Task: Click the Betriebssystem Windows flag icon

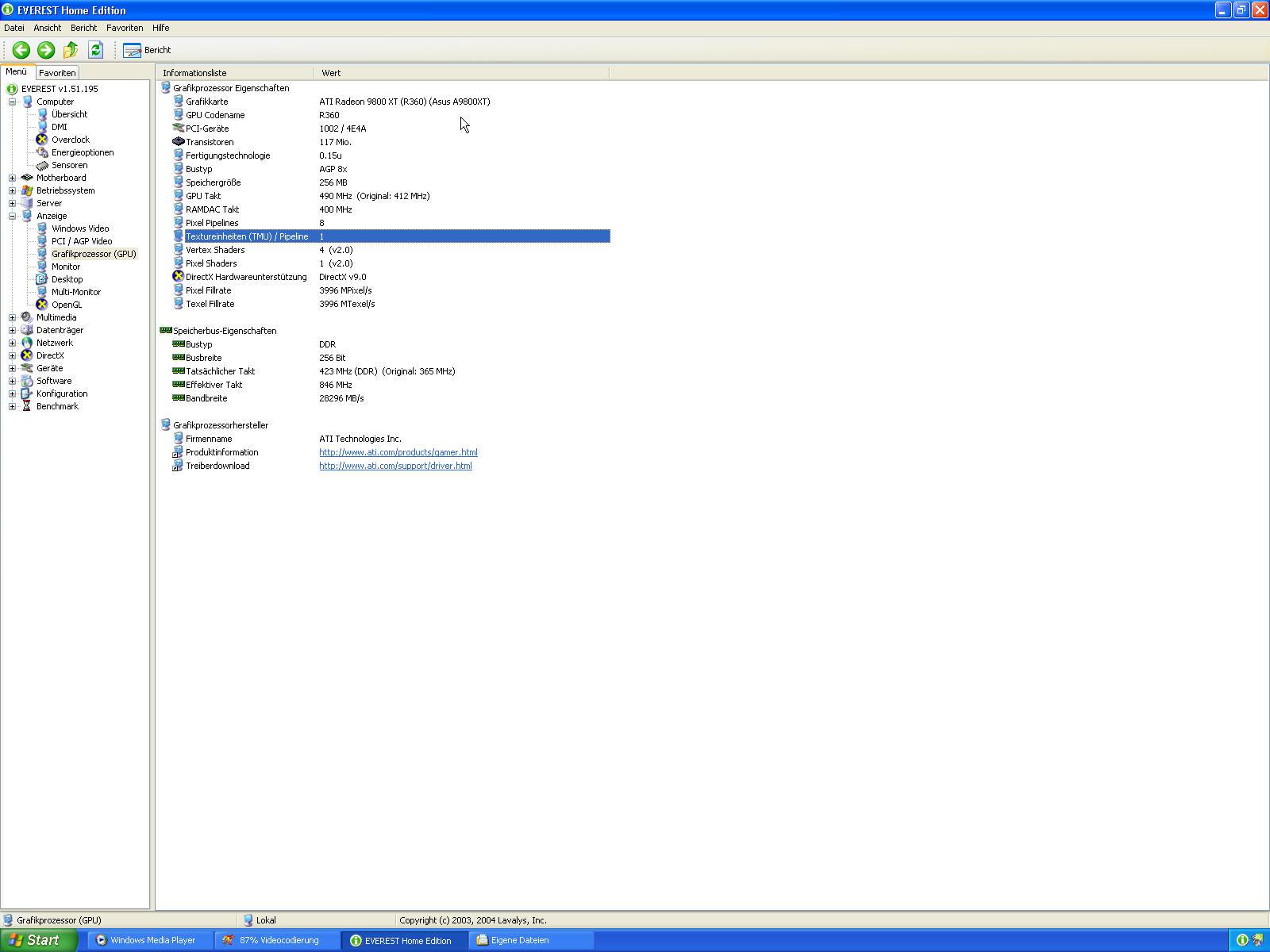Action: point(27,190)
